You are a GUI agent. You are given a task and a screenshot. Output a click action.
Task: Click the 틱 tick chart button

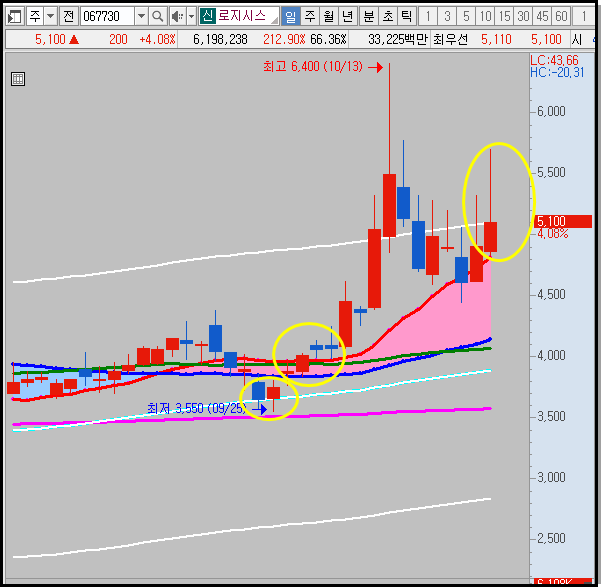tap(406, 16)
